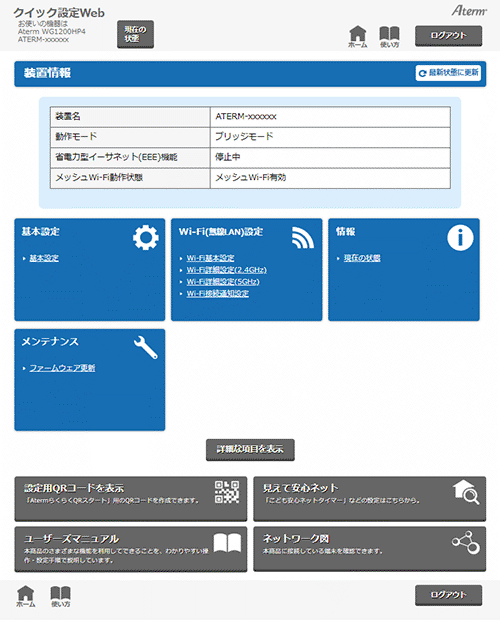The height and width of the screenshot is (627, 500).
Task: Click the メンテナンス panel heading
Action: coord(50,341)
